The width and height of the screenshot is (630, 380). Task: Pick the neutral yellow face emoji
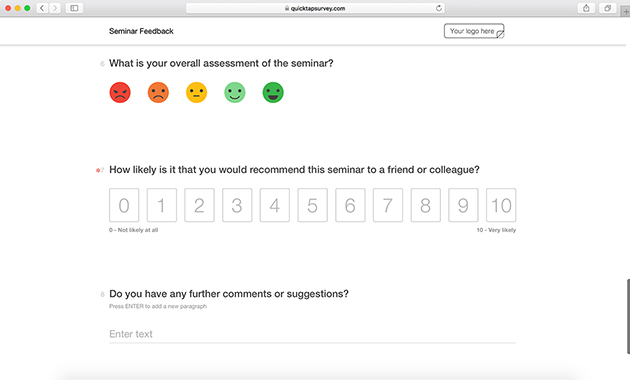196,92
